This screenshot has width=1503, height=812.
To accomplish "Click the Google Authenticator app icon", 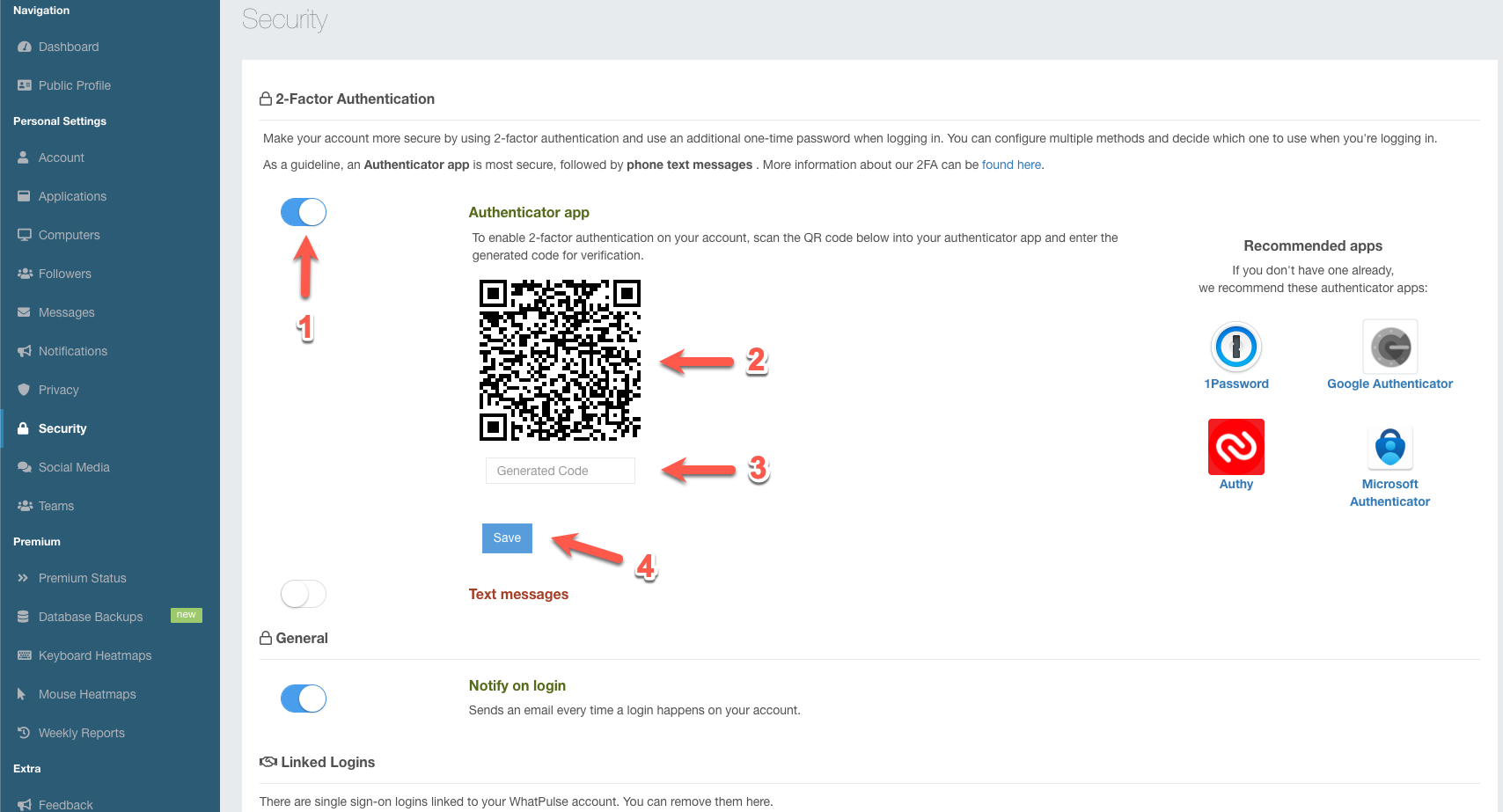I will tap(1389, 347).
